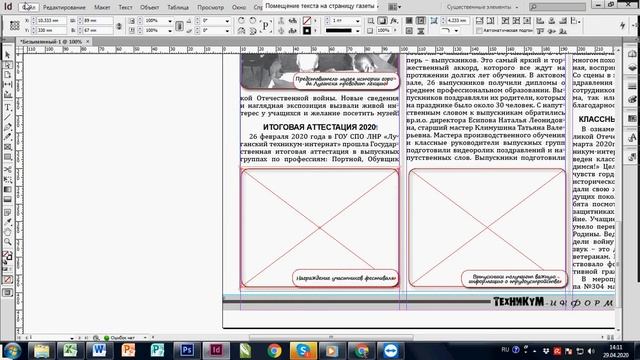Select the Hand tool

(x=8, y=232)
